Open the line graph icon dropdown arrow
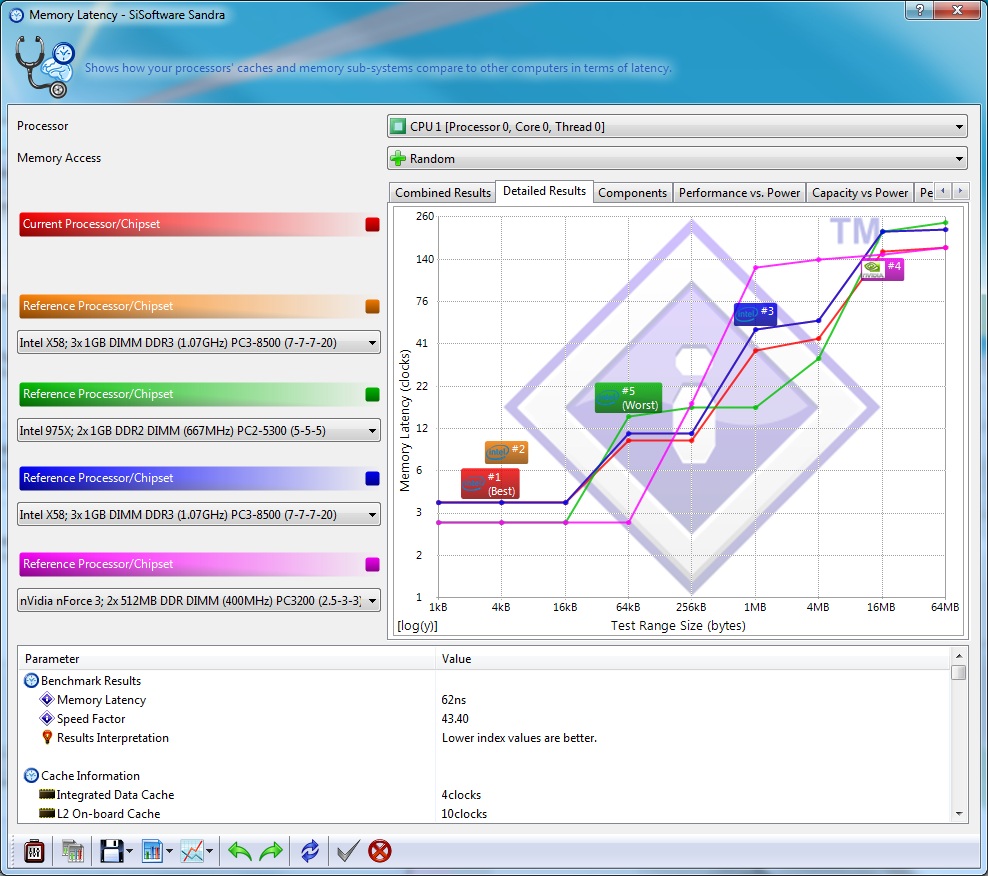 (x=209, y=851)
